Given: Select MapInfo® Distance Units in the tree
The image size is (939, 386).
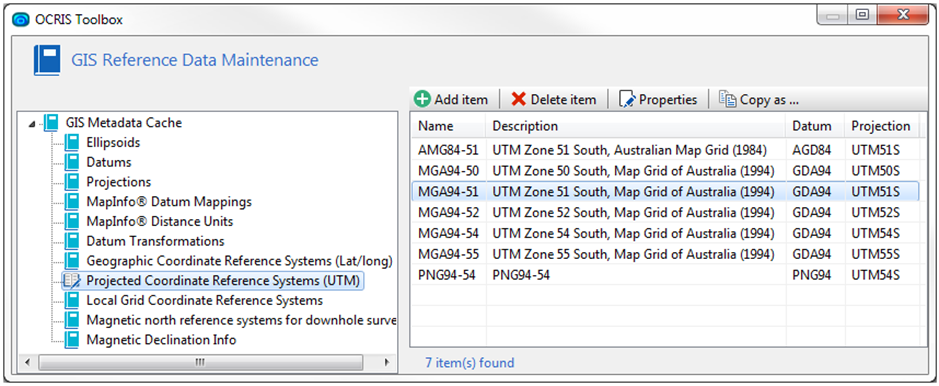Looking at the screenshot, I should 160,221.
